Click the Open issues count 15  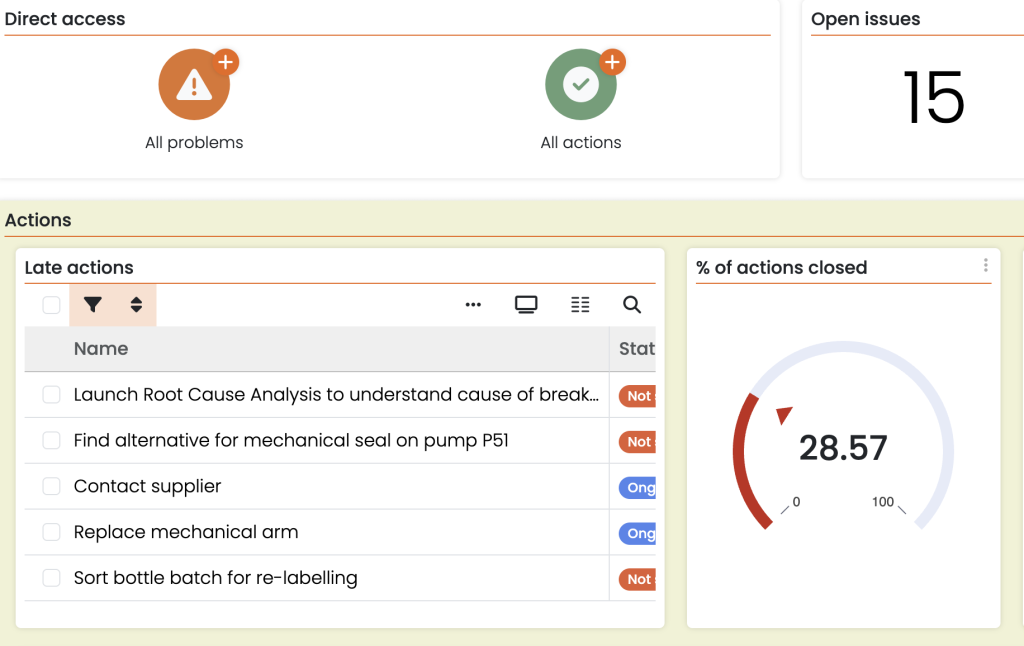tap(933, 98)
